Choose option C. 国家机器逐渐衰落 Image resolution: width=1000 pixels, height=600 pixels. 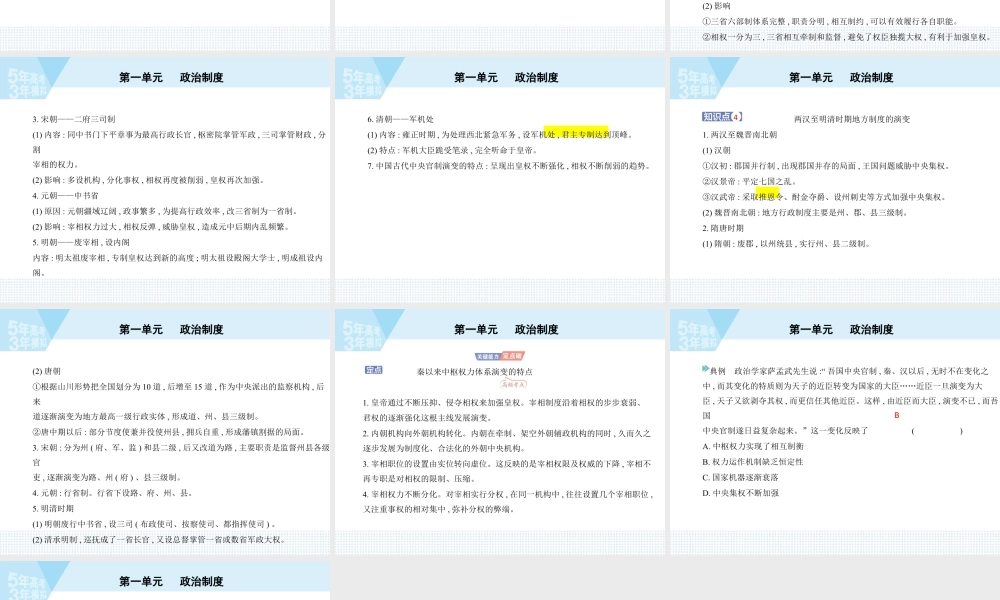740,478
